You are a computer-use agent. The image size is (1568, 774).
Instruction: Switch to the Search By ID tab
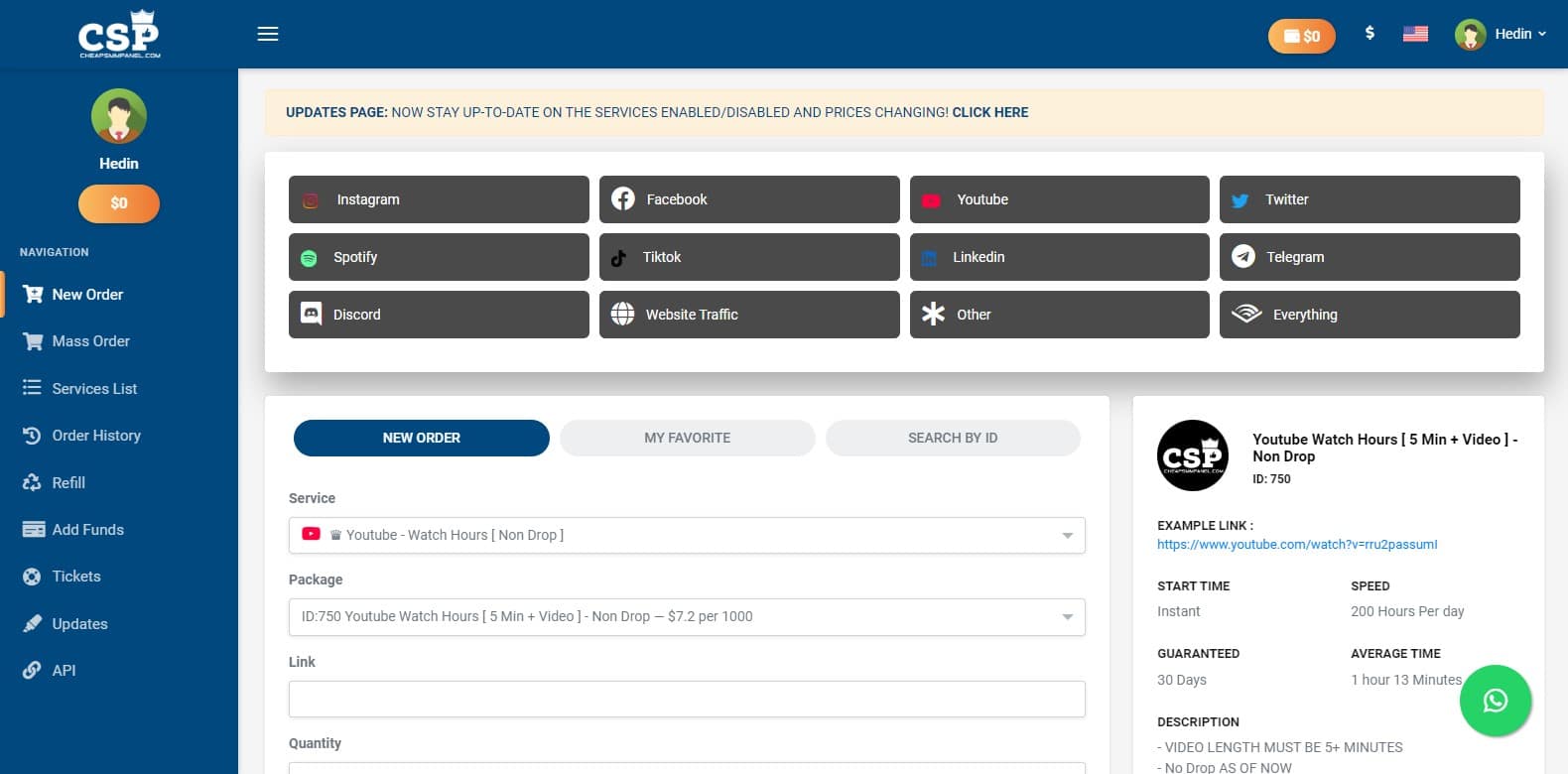click(x=952, y=438)
